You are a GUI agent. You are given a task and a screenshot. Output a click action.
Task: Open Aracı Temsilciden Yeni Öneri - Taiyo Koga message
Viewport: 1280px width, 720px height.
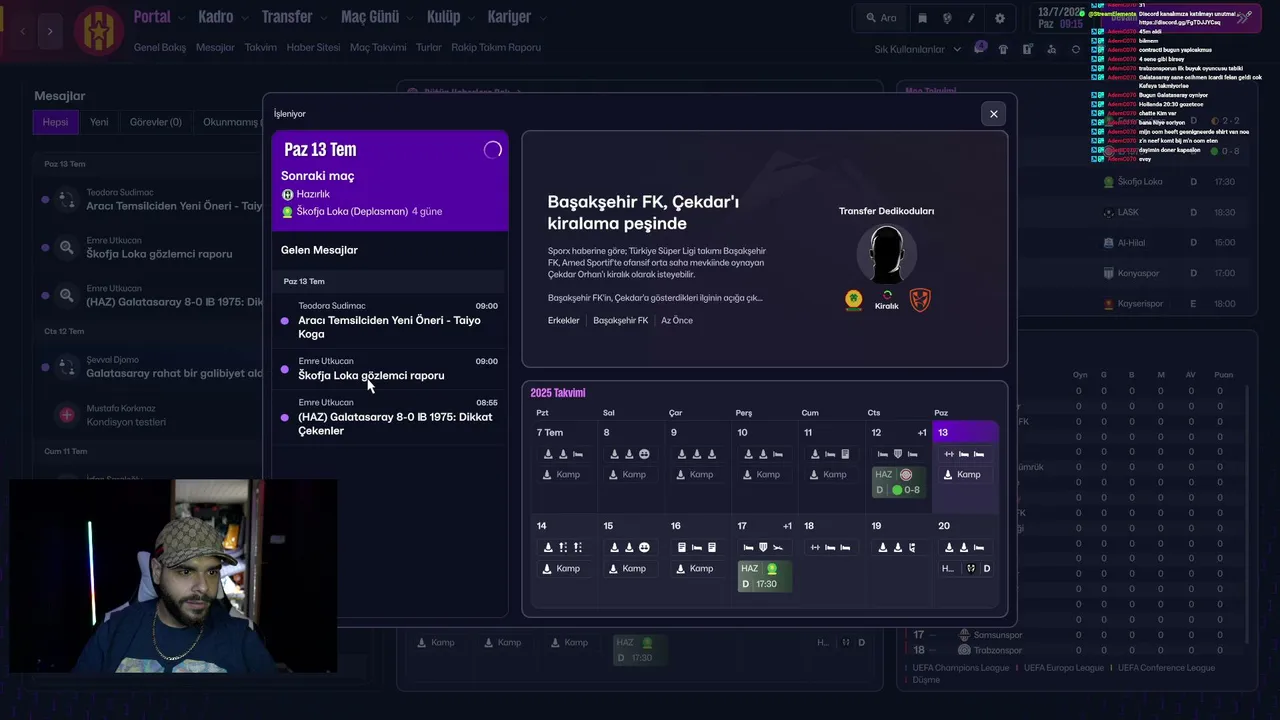[x=389, y=320]
